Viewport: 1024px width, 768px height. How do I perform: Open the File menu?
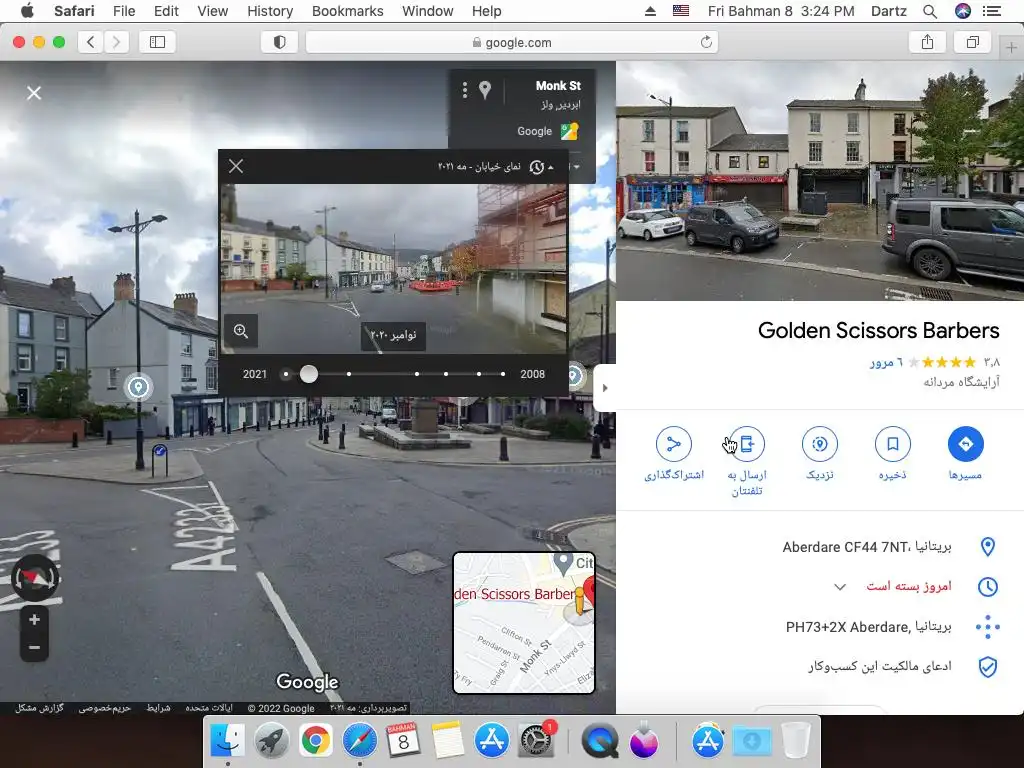coord(123,11)
